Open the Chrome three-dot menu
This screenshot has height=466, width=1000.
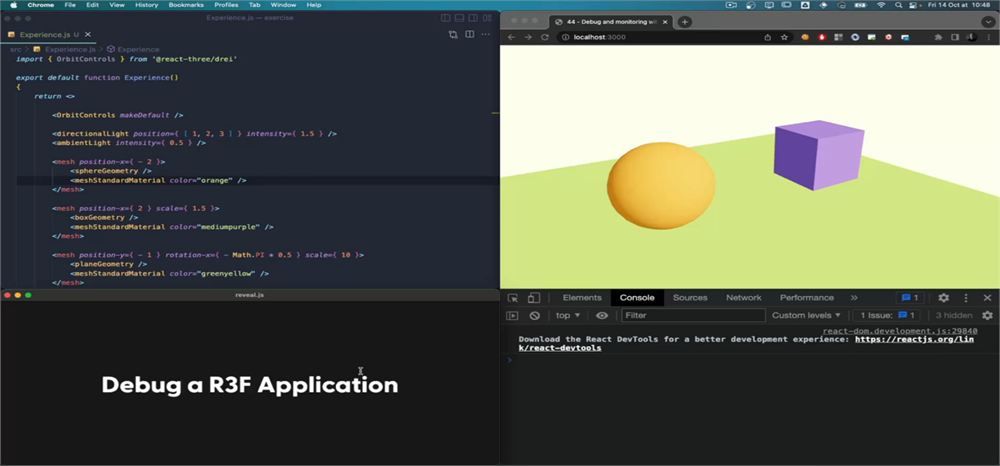(x=989, y=37)
